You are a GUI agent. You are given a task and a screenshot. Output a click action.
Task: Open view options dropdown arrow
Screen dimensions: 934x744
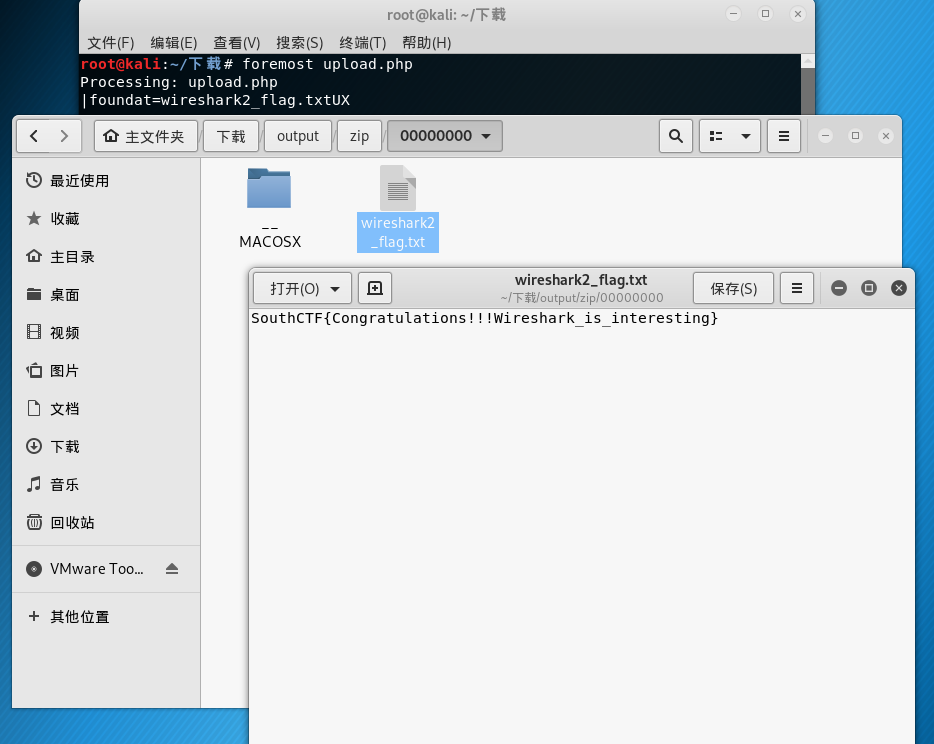[745, 136]
